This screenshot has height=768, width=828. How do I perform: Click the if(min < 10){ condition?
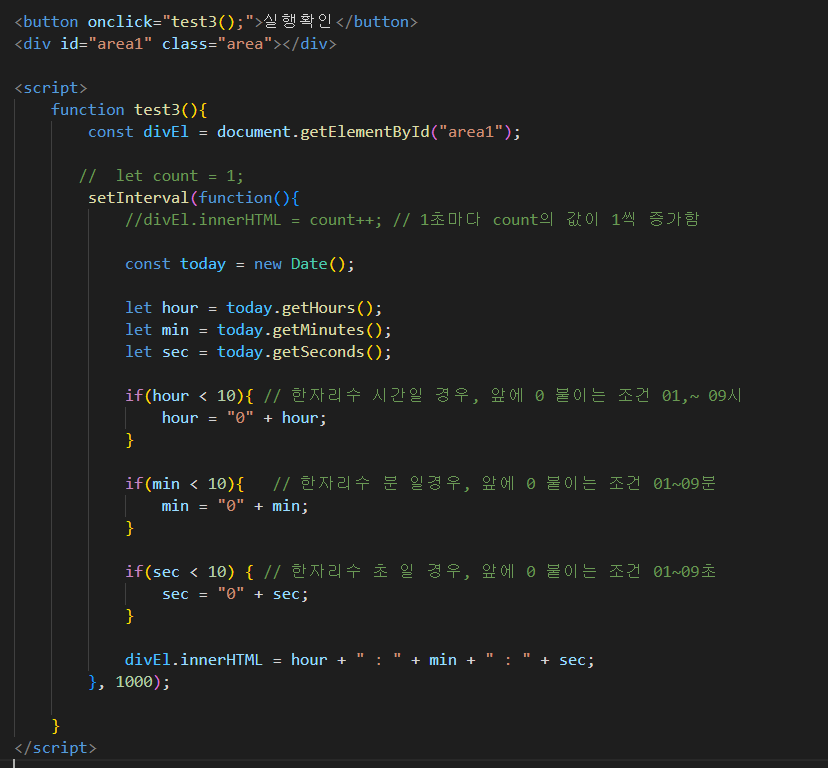[185, 484]
